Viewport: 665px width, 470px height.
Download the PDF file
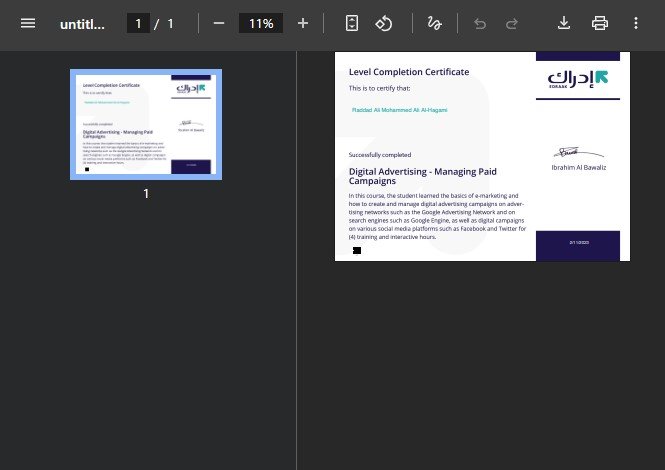(564, 23)
